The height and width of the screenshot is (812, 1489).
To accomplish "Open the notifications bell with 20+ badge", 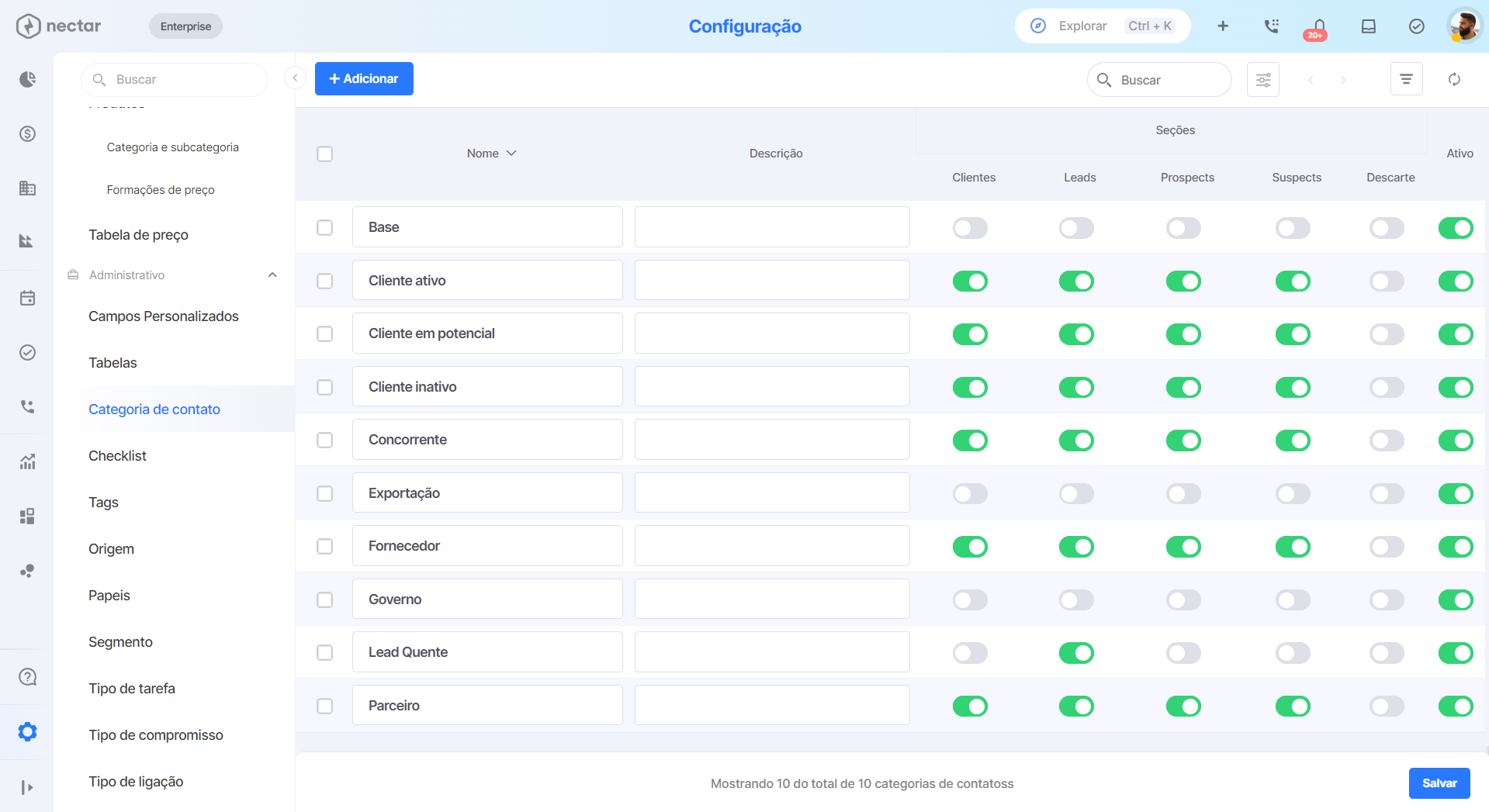I will tap(1318, 29).
